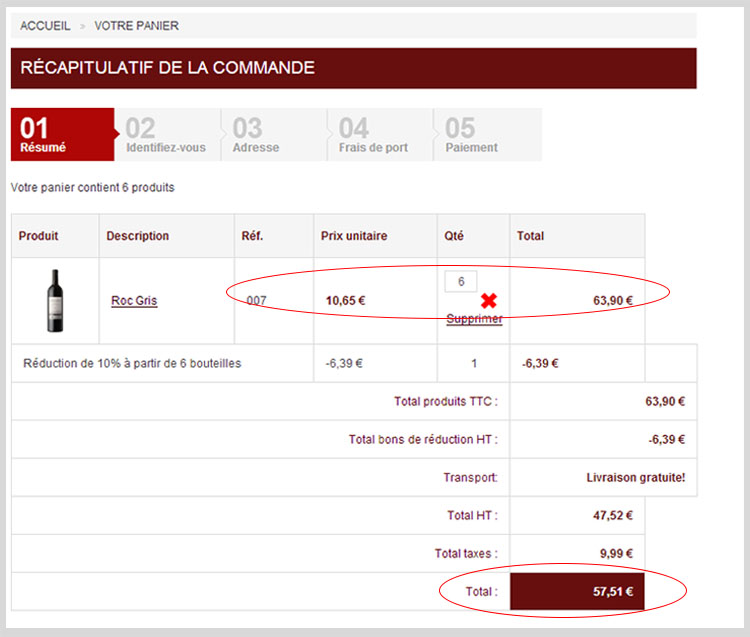Click product row total 63,90 €
This screenshot has height=637, width=750.
(x=613, y=300)
